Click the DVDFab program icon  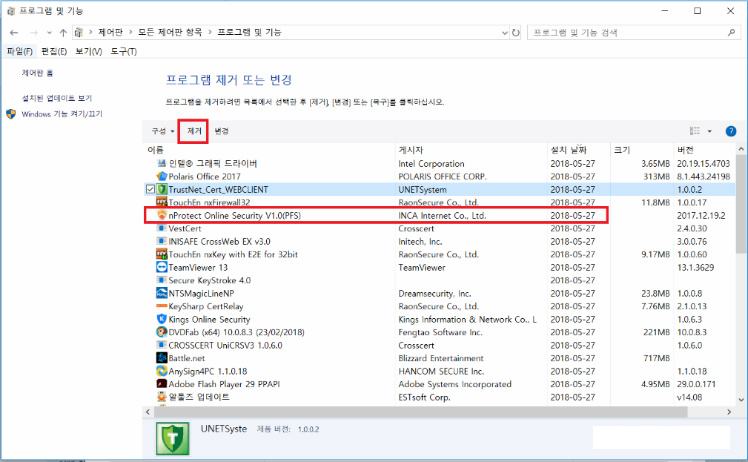point(162,332)
